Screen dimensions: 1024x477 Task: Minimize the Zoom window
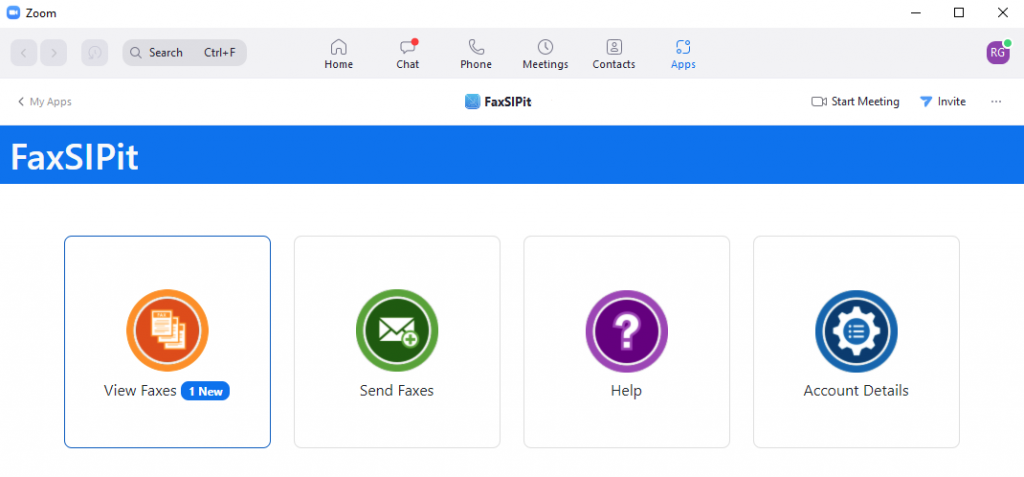point(915,12)
